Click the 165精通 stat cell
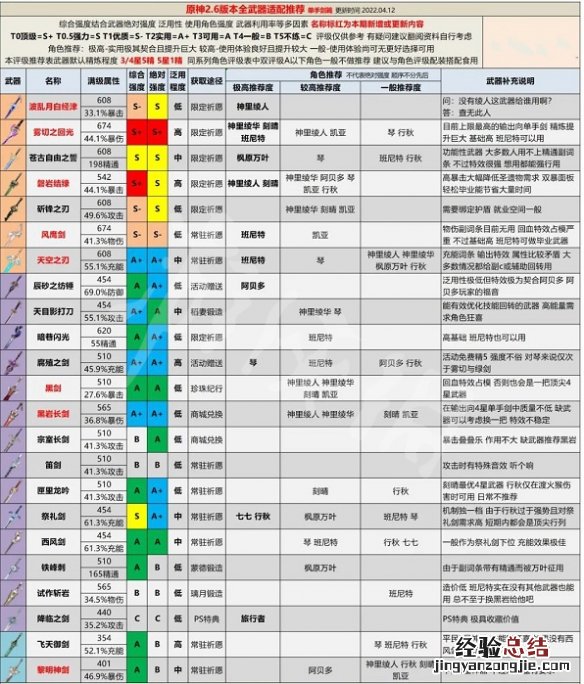The width and height of the screenshot is (584, 684). [104, 574]
